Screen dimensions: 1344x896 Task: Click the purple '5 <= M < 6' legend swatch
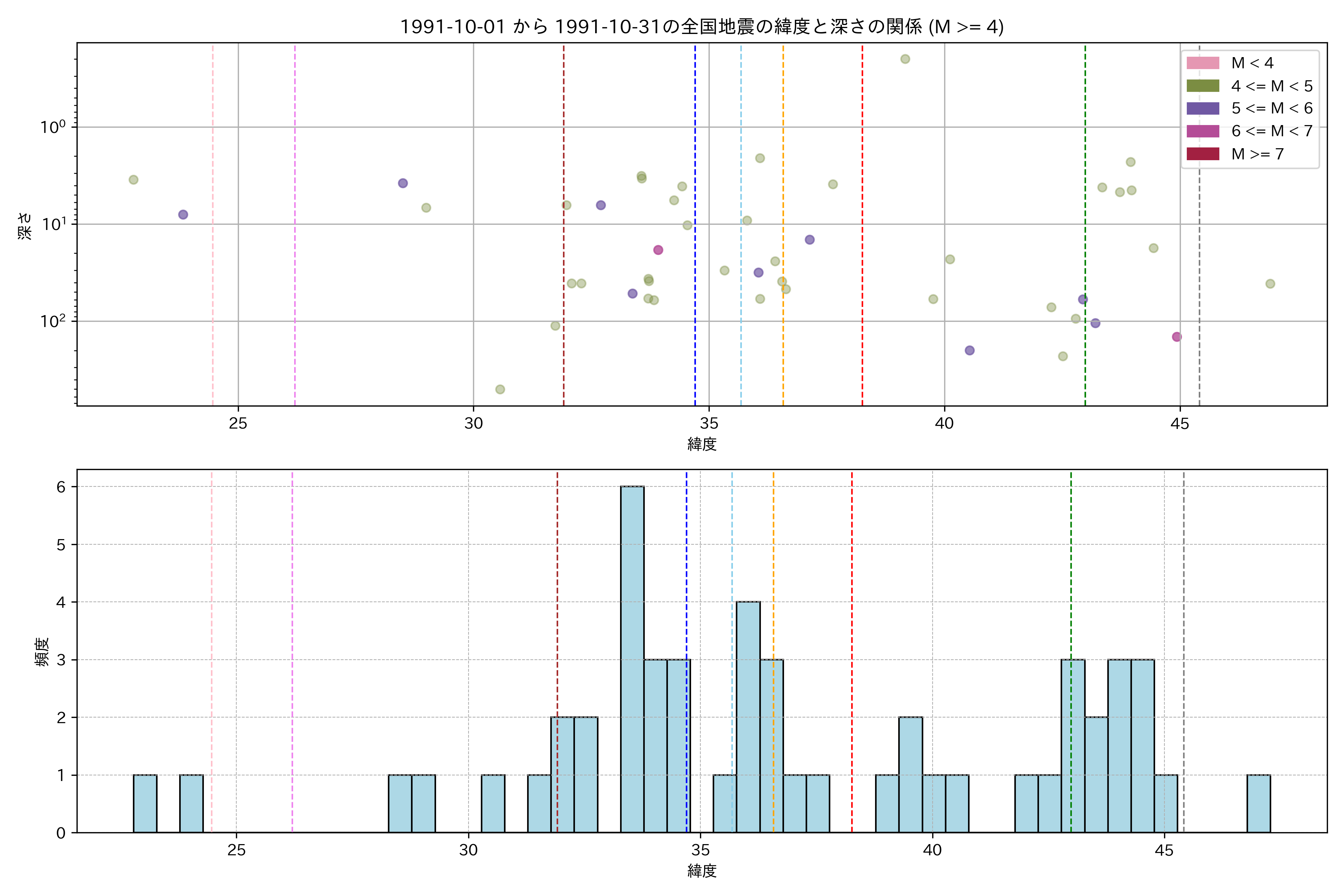1202,109
